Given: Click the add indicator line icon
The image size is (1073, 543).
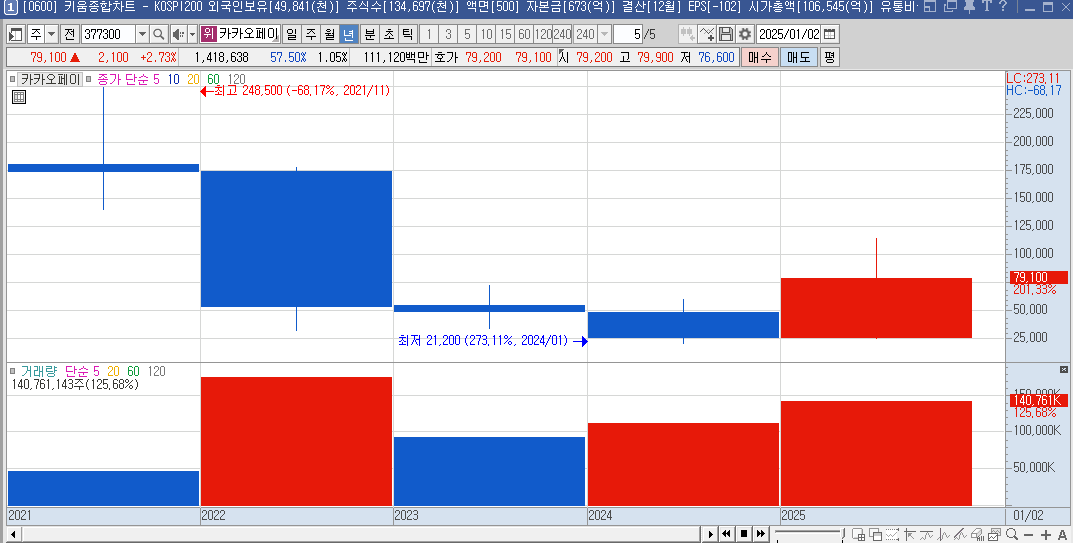Looking at the screenshot, I should click(x=707, y=34).
